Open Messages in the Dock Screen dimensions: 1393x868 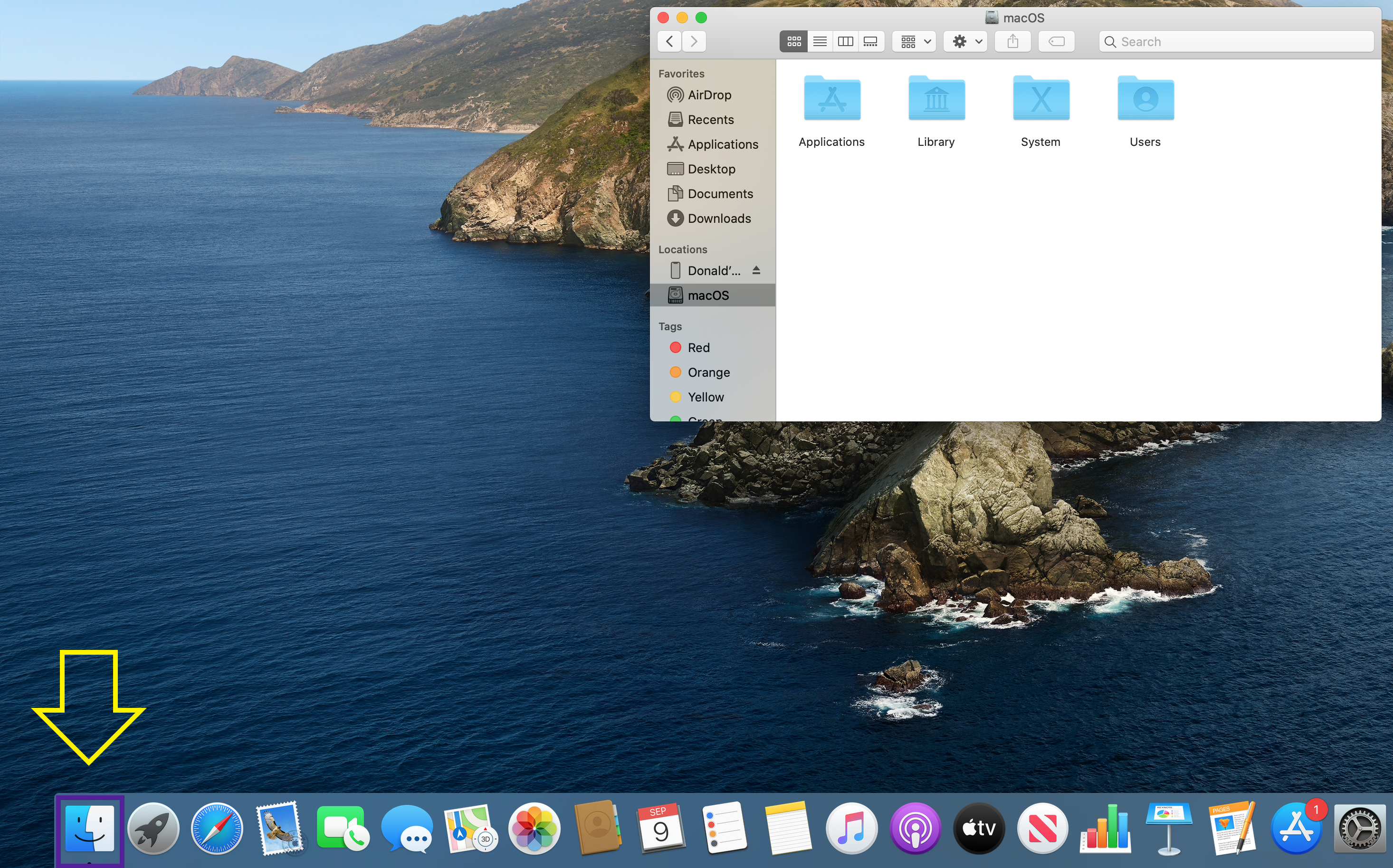407,829
